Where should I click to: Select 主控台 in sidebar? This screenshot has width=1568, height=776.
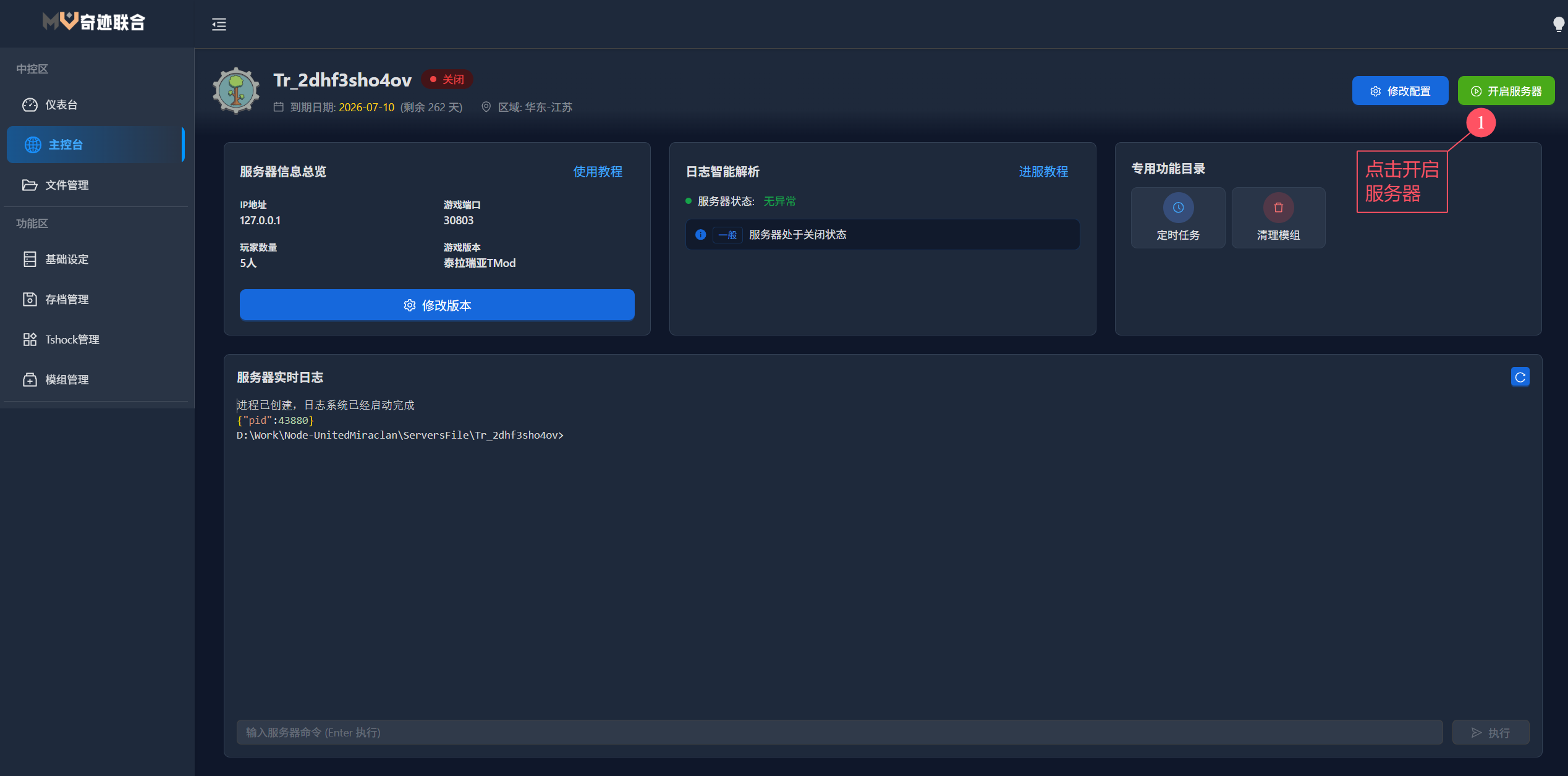[66, 145]
